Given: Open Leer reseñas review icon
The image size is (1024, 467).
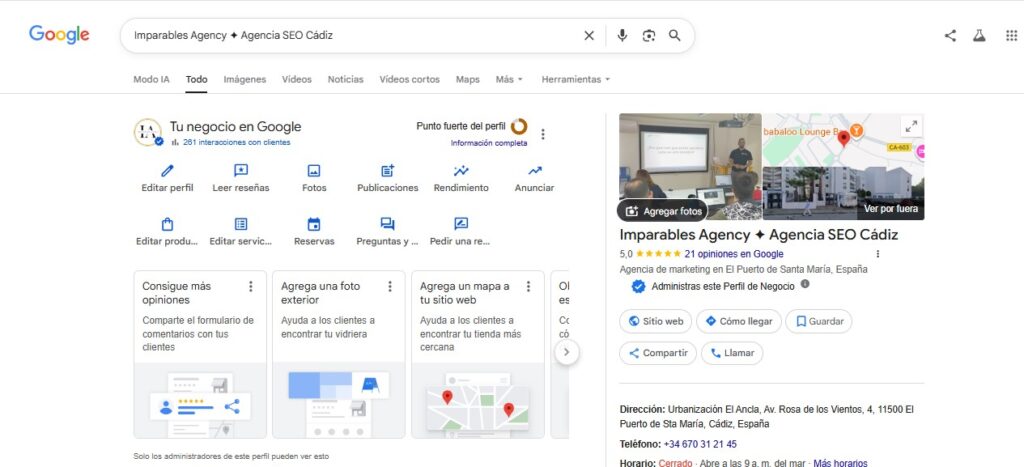Looking at the screenshot, I should pos(240,171).
